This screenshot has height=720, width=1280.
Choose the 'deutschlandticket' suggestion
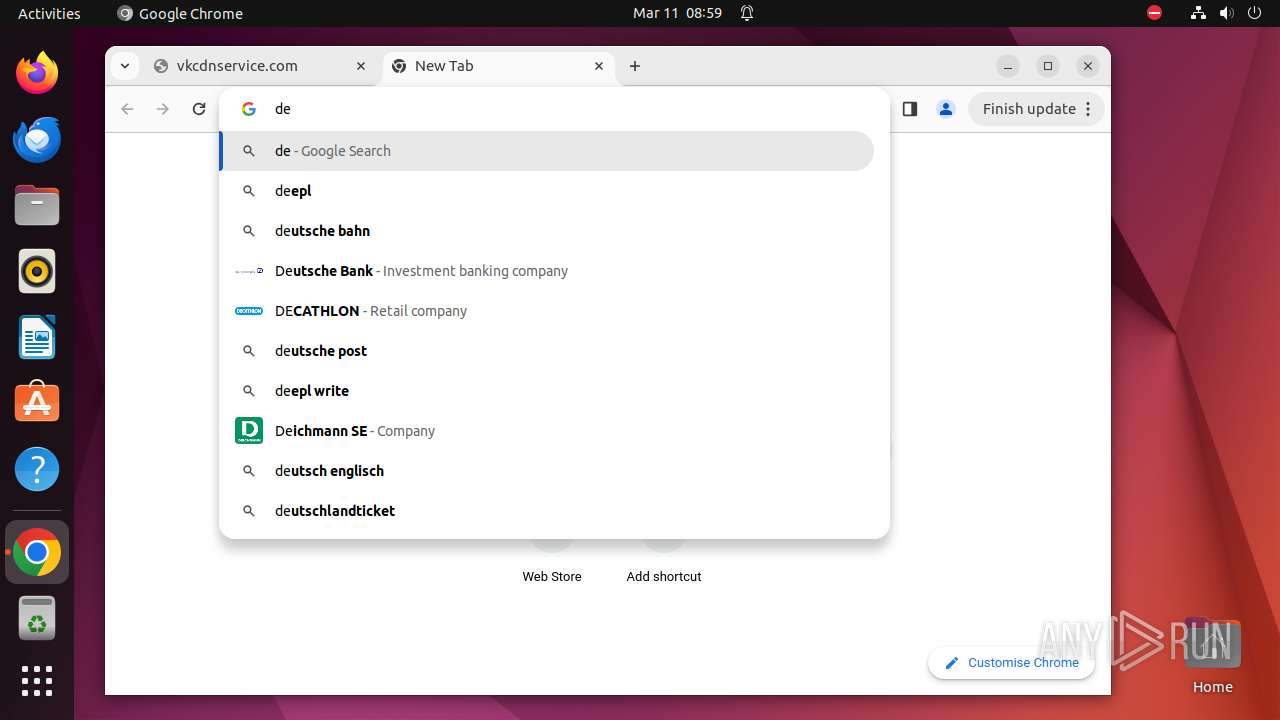click(546, 511)
